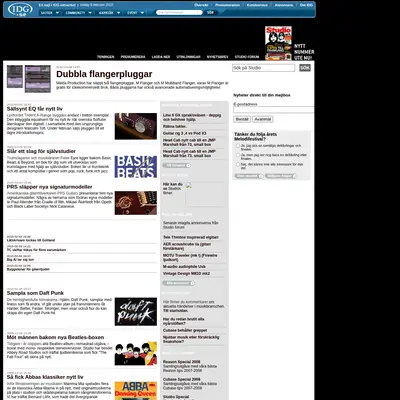Select the second poll option starting with 'Ja, men jag'
The height and width of the screenshot is (400, 400).
(238, 155)
